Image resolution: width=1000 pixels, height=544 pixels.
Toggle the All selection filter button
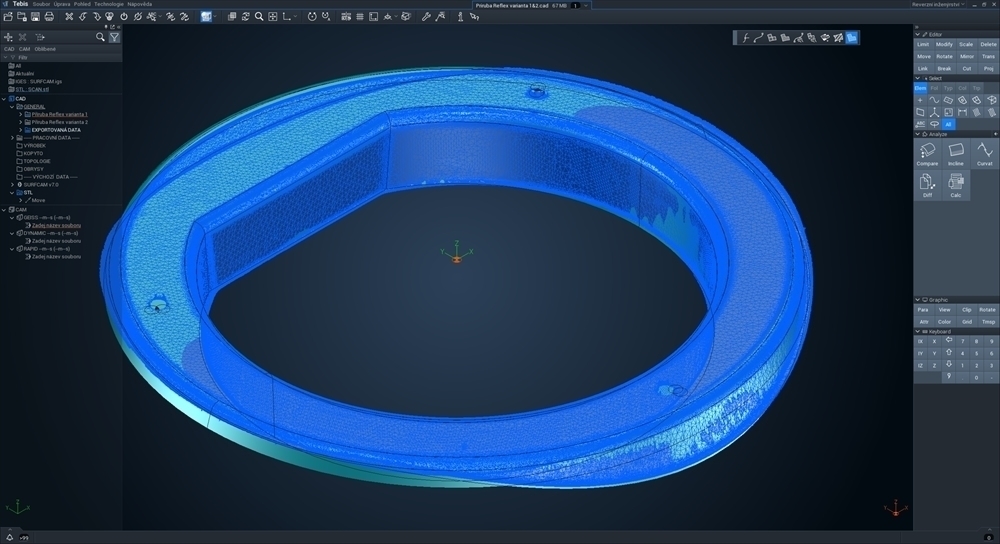click(948, 124)
